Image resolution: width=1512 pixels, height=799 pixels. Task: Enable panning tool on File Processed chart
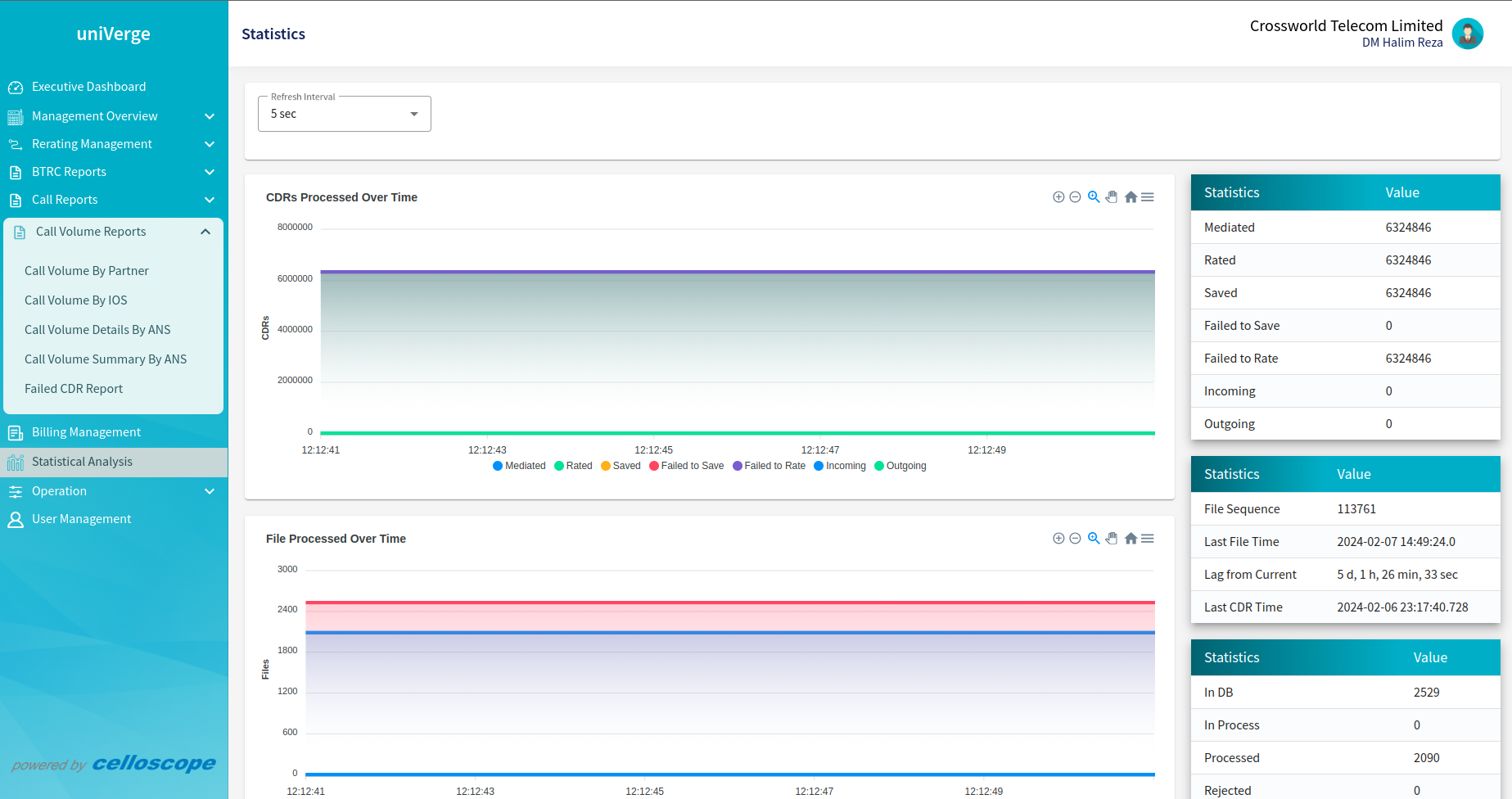tap(1112, 539)
